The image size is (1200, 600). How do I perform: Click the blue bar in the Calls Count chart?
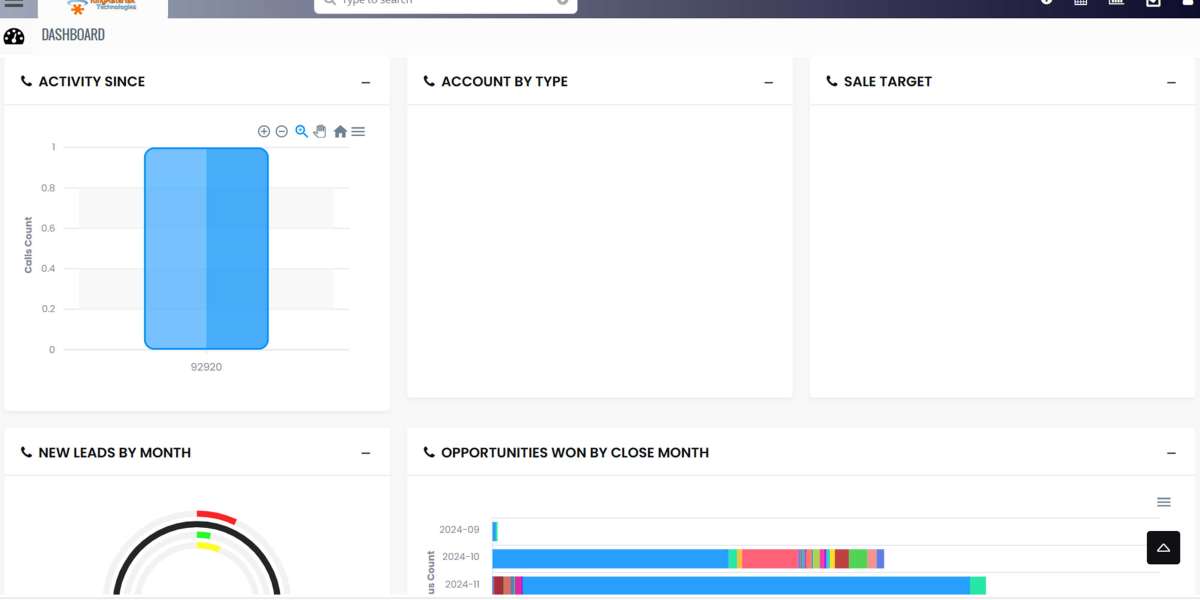point(206,249)
